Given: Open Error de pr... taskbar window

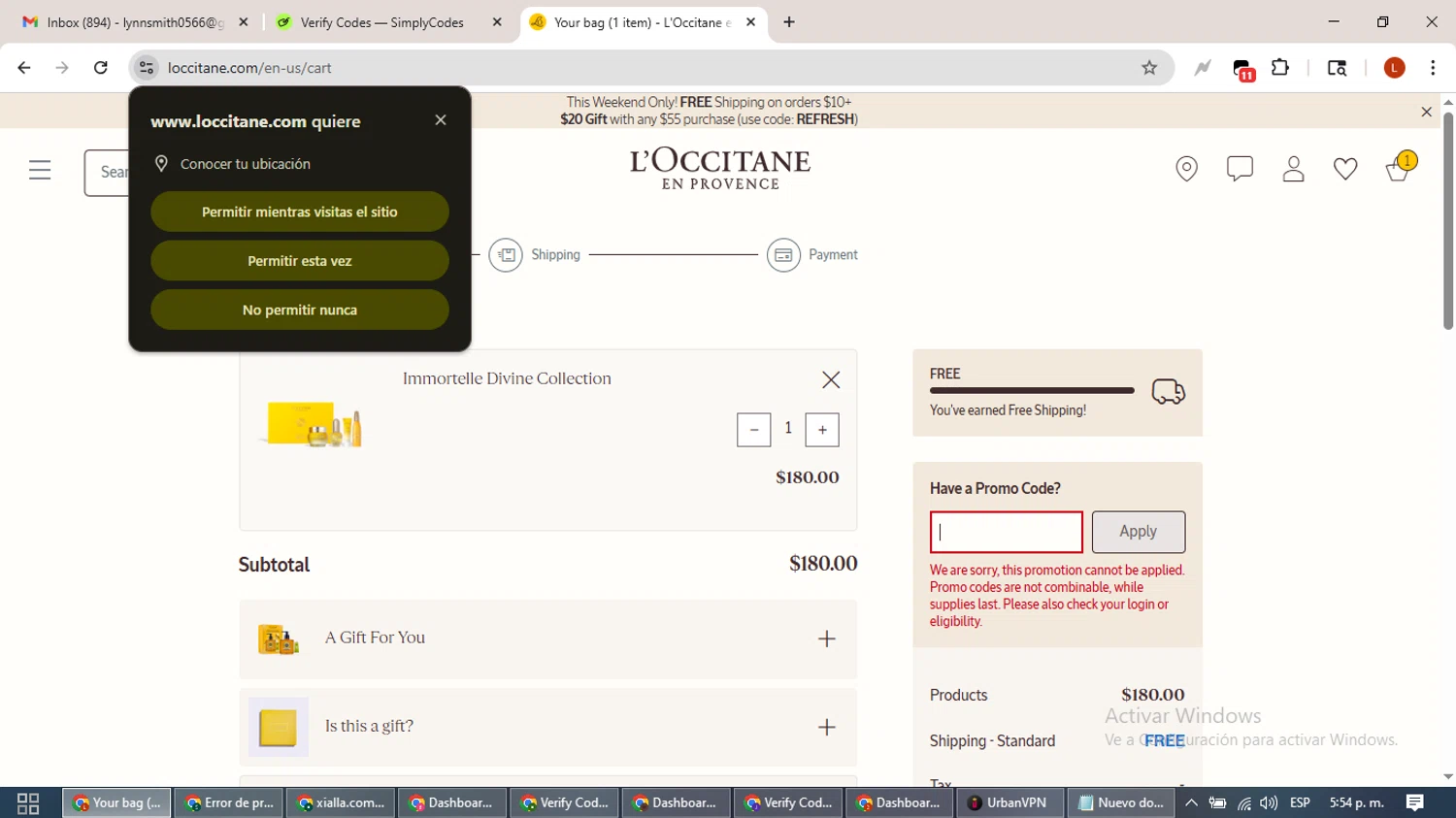Looking at the screenshot, I should tap(229, 803).
